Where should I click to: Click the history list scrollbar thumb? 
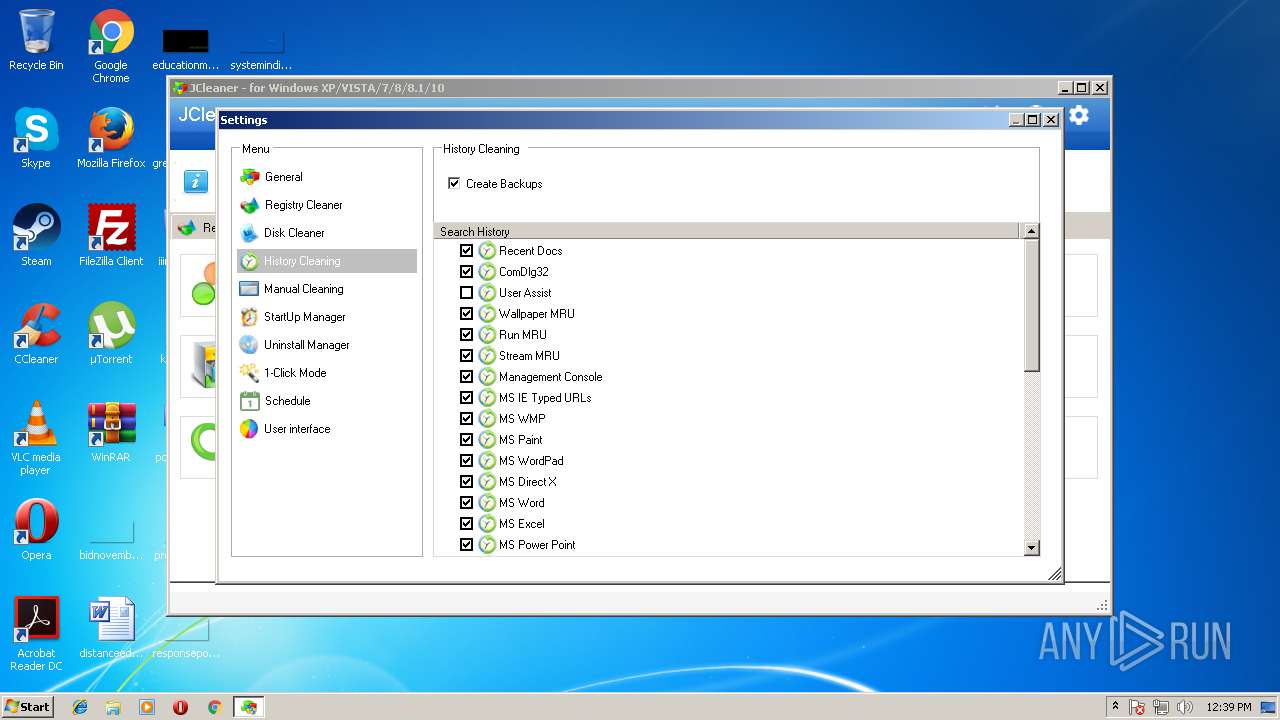tap(1032, 305)
